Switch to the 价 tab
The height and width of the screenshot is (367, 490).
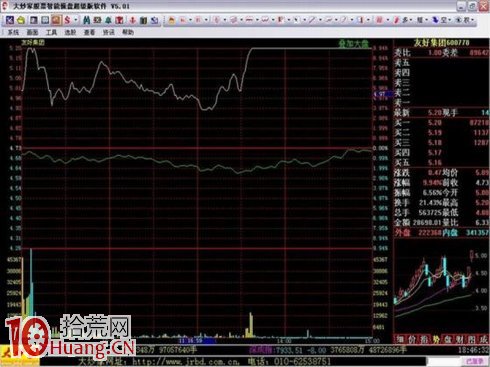[412, 339]
